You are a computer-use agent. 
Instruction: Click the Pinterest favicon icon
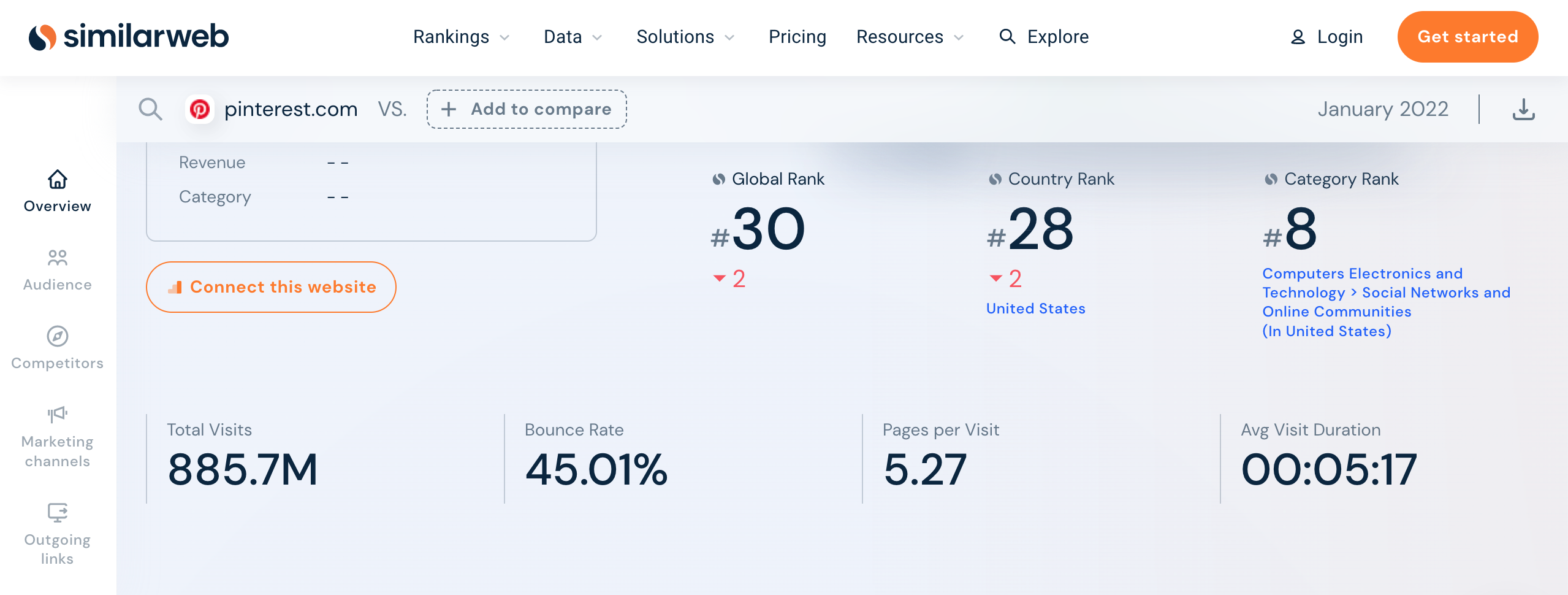200,109
